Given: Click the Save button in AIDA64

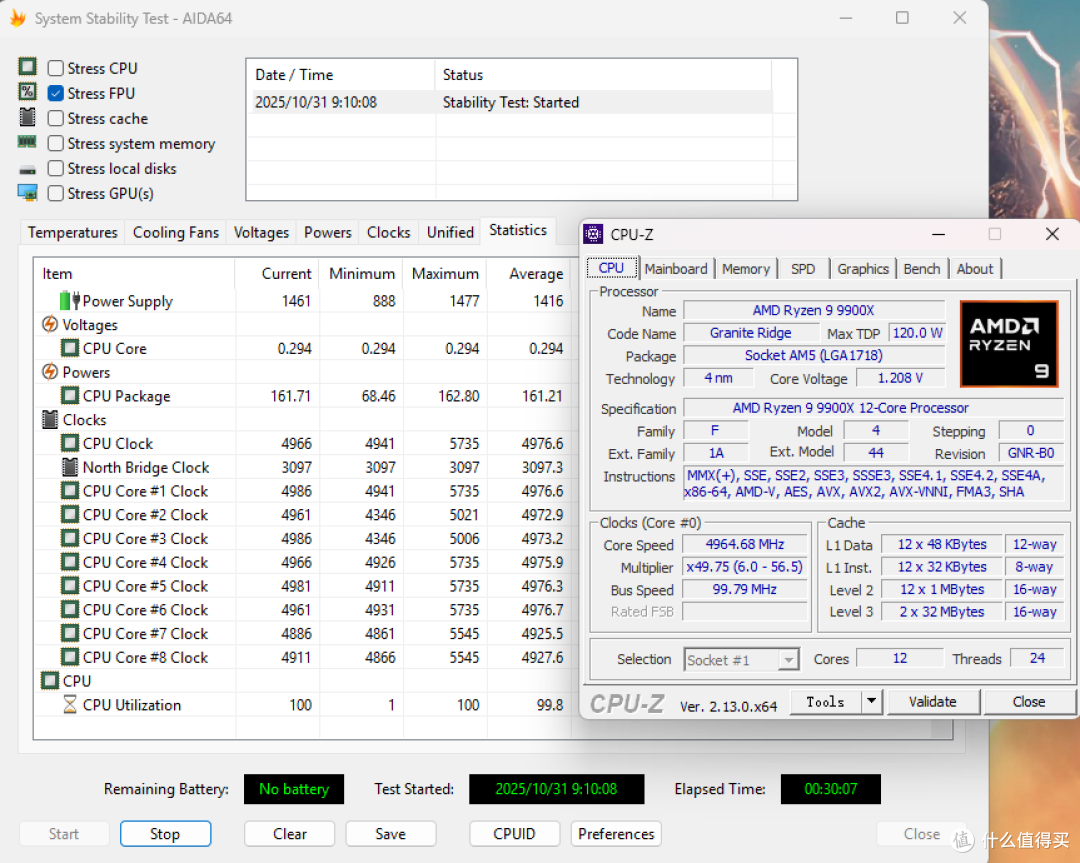Looking at the screenshot, I should click(391, 834).
